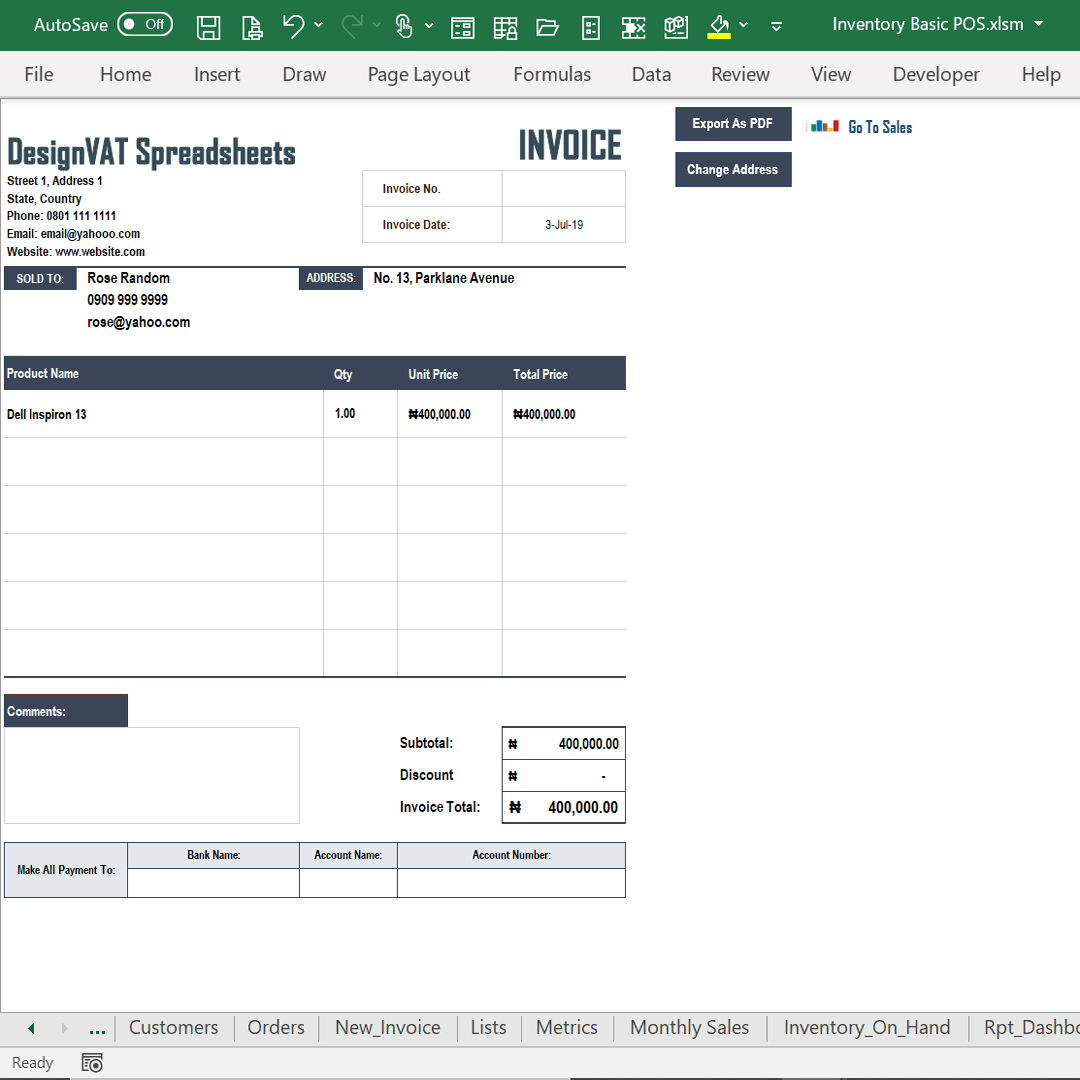Open the Developer ribbon tab

tap(936, 74)
